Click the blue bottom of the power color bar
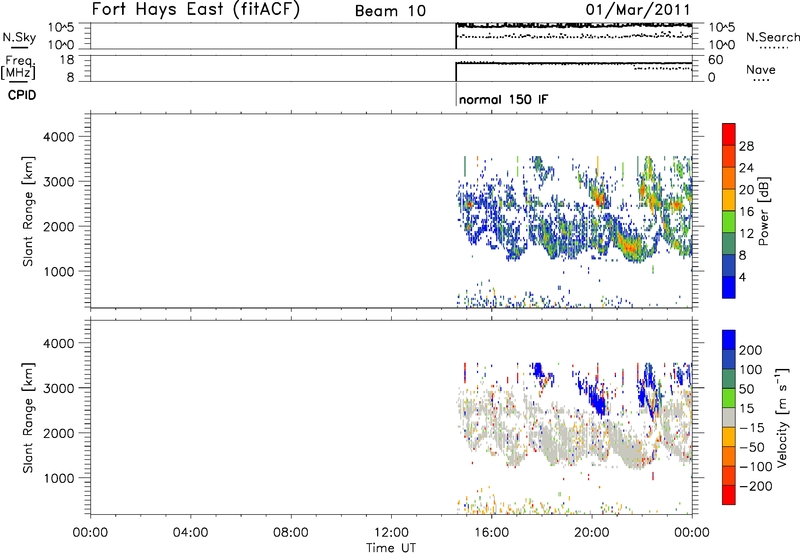This screenshot has width=800, height=554. pyautogui.click(x=729, y=288)
